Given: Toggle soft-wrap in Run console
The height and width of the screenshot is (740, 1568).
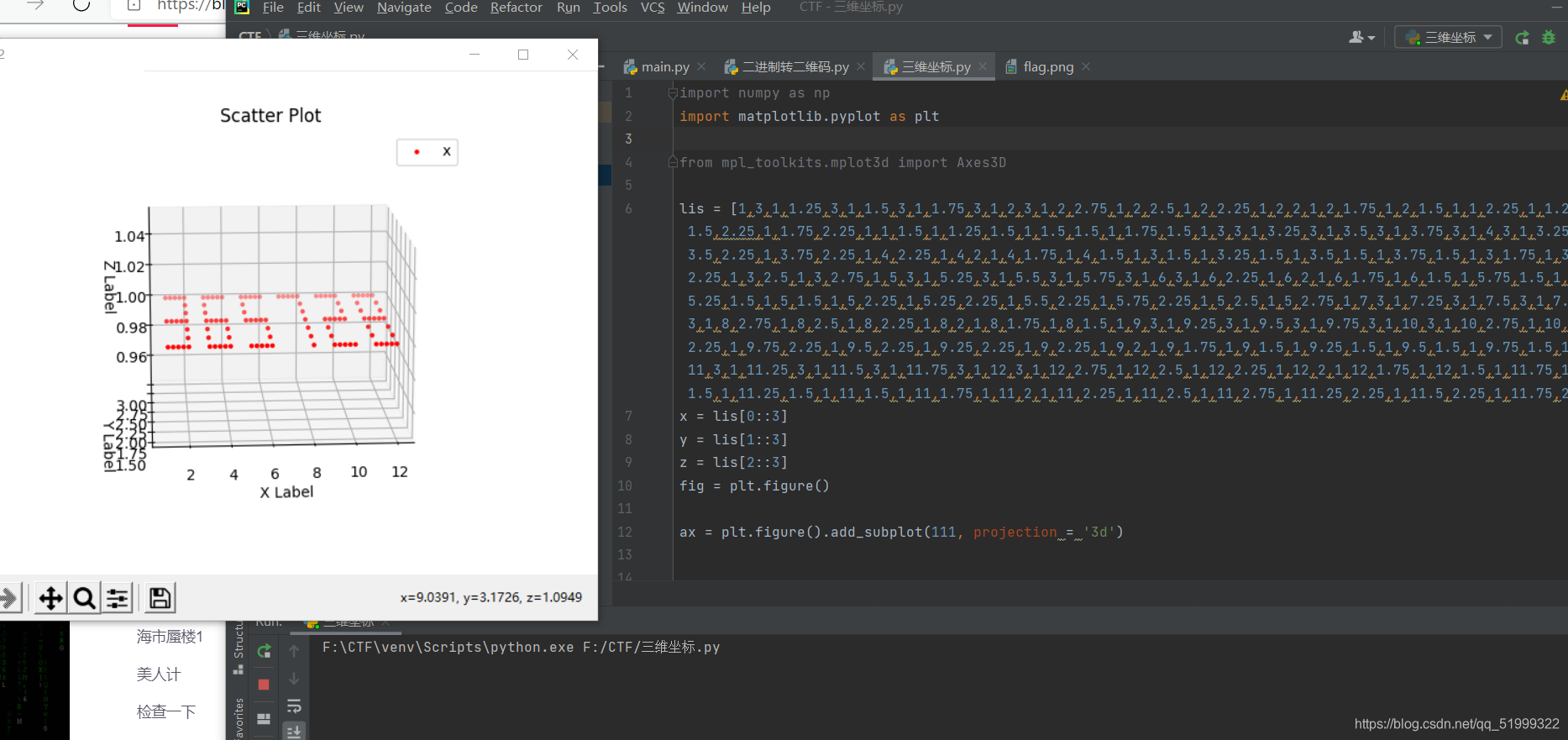Looking at the screenshot, I should coord(294,706).
